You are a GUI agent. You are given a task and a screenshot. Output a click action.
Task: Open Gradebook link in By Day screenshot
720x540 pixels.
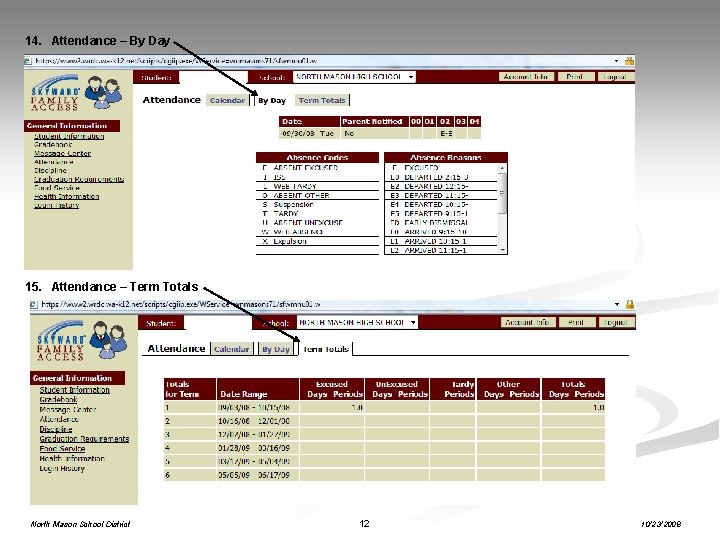click(x=53, y=145)
